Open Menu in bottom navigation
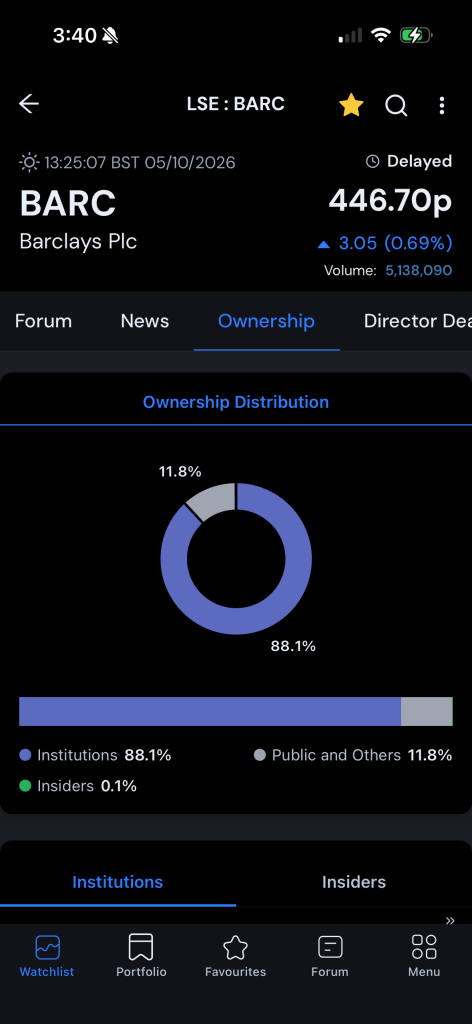Image resolution: width=472 pixels, height=1024 pixels. pyautogui.click(x=424, y=955)
